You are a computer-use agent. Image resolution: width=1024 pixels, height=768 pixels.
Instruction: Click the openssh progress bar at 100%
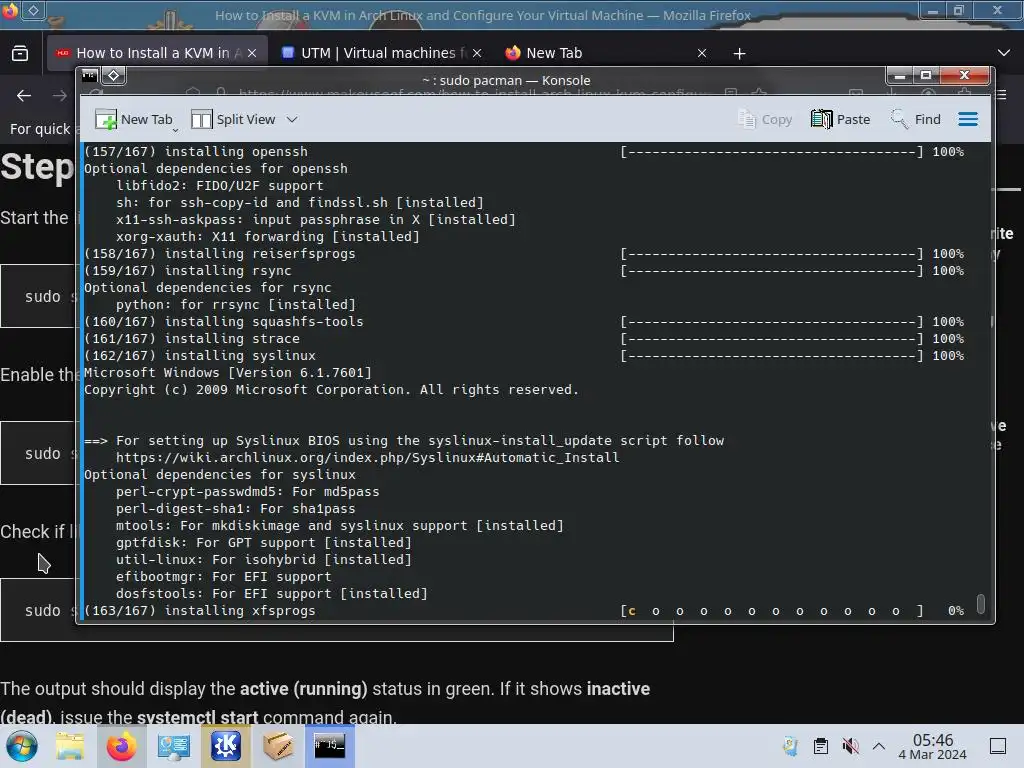pos(772,152)
